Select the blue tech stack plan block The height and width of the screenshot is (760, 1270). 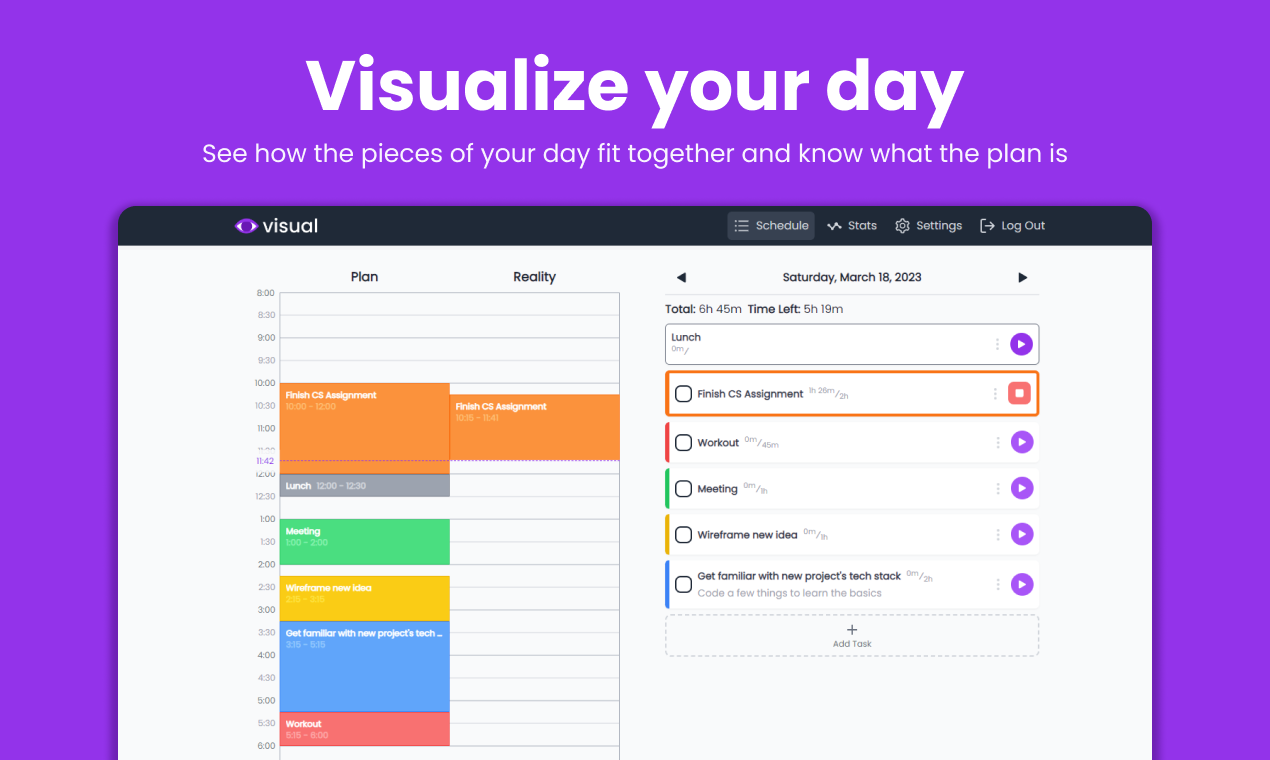pyautogui.click(x=364, y=666)
